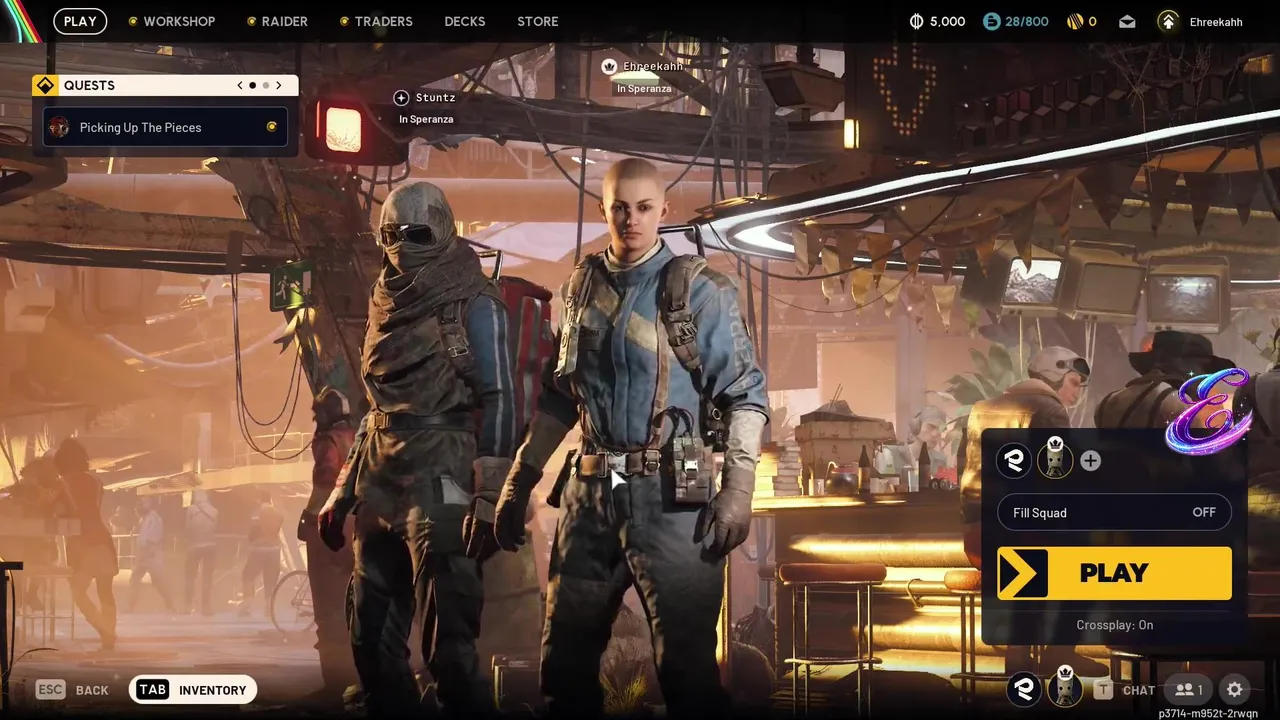
Task: Click the quest giver portrait icon
Action: pos(59,127)
